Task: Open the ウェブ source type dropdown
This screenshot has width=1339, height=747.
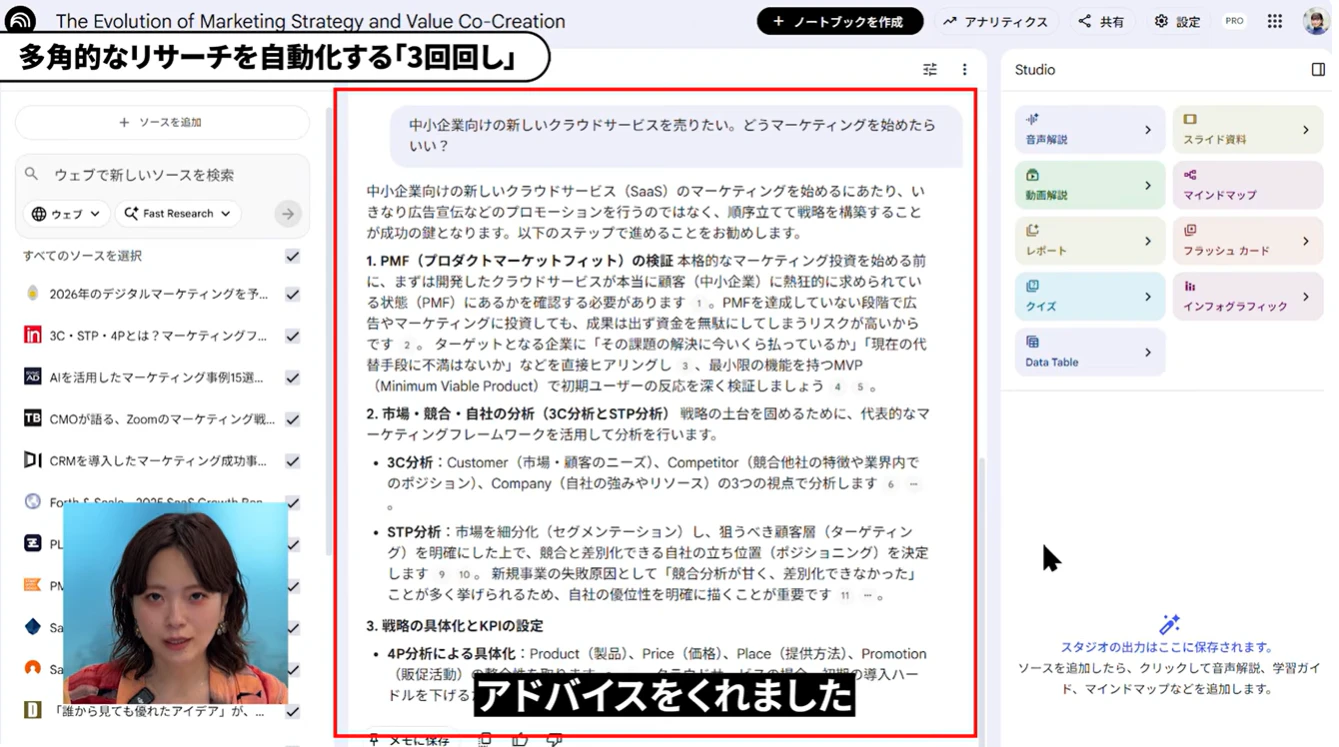Action: 66,214
